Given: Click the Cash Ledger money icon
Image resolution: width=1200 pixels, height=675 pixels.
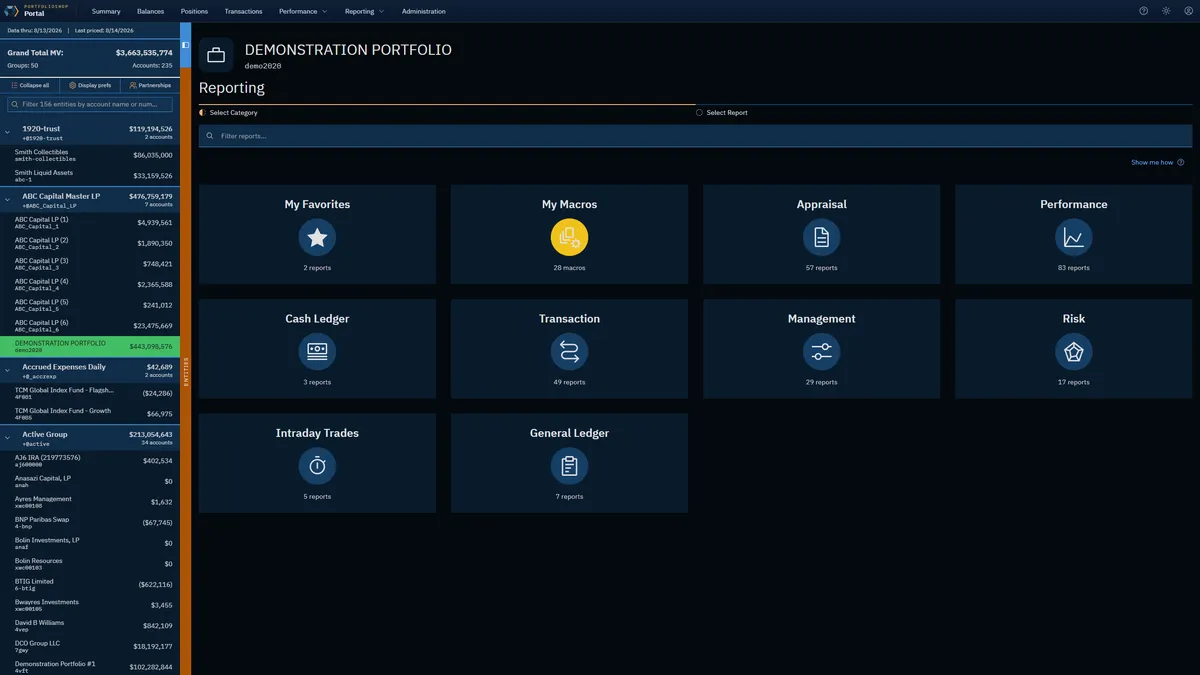Looking at the screenshot, I should coord(317,352).
